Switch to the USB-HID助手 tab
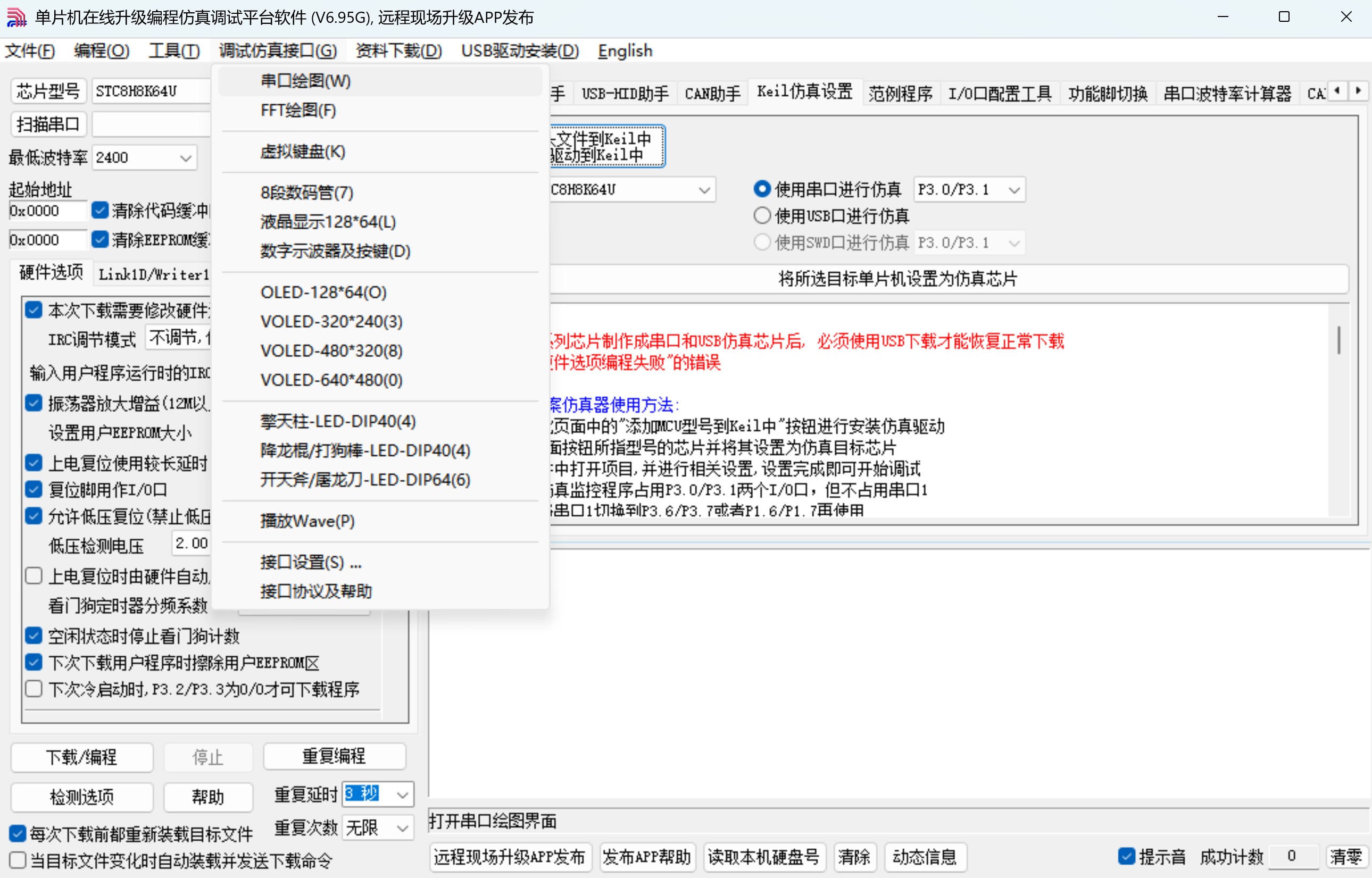This screenshot has height=878, width=1372. [625, 94]
